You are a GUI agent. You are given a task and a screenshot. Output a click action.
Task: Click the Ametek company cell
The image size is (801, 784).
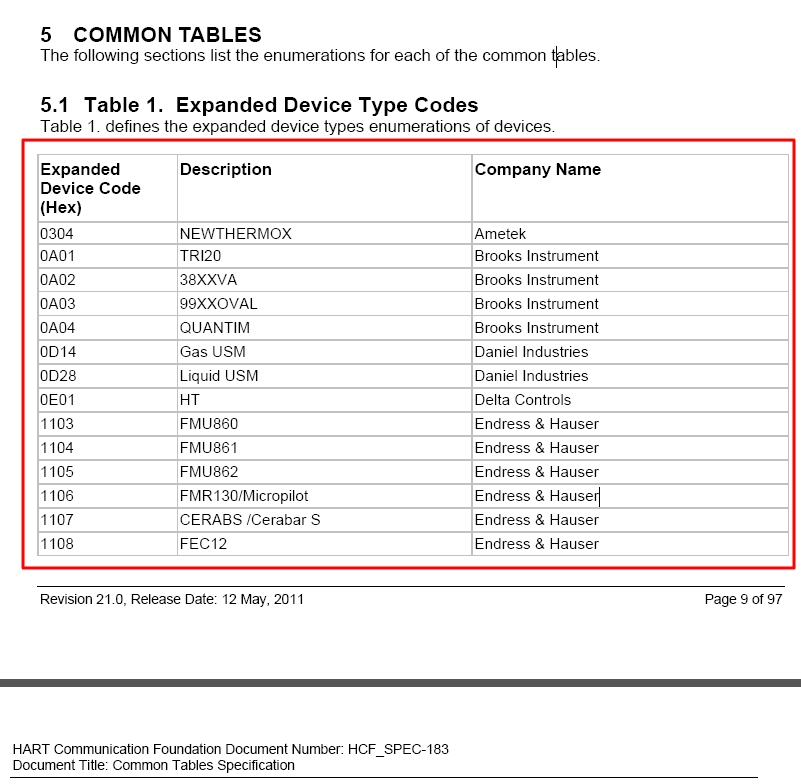pos(500,234)
